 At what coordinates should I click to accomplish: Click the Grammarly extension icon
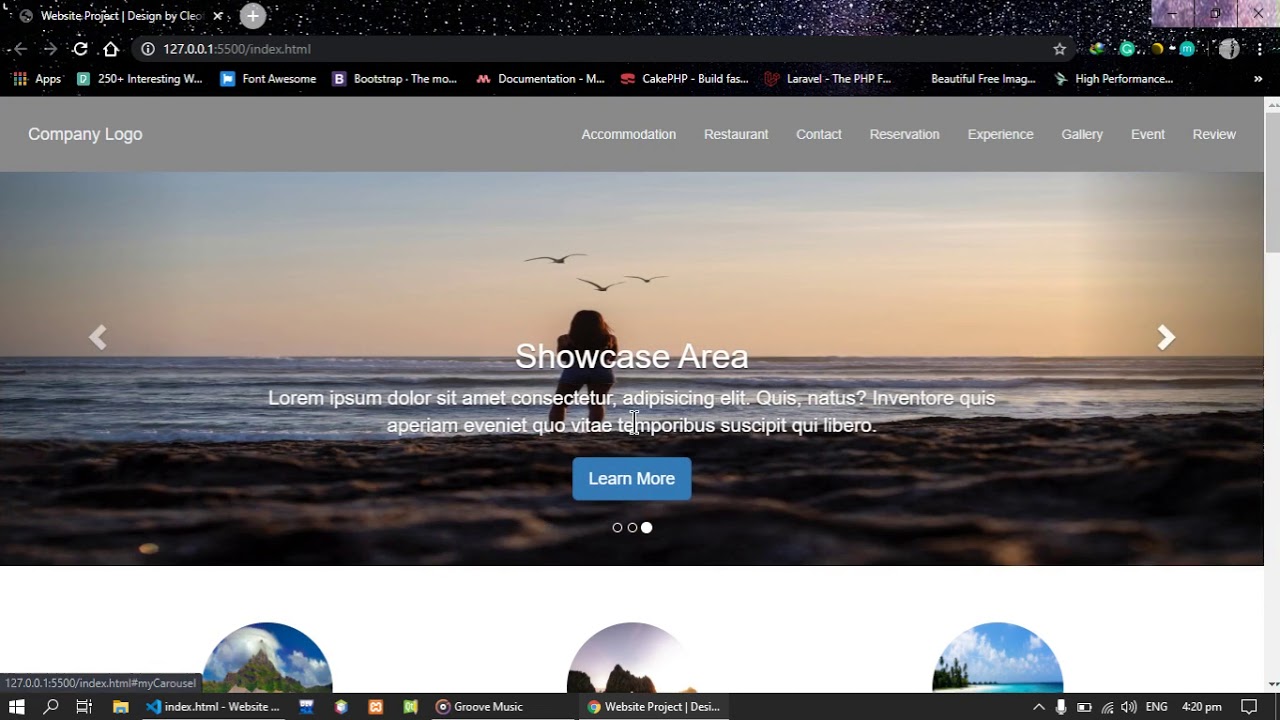[x=1127, y=49]
